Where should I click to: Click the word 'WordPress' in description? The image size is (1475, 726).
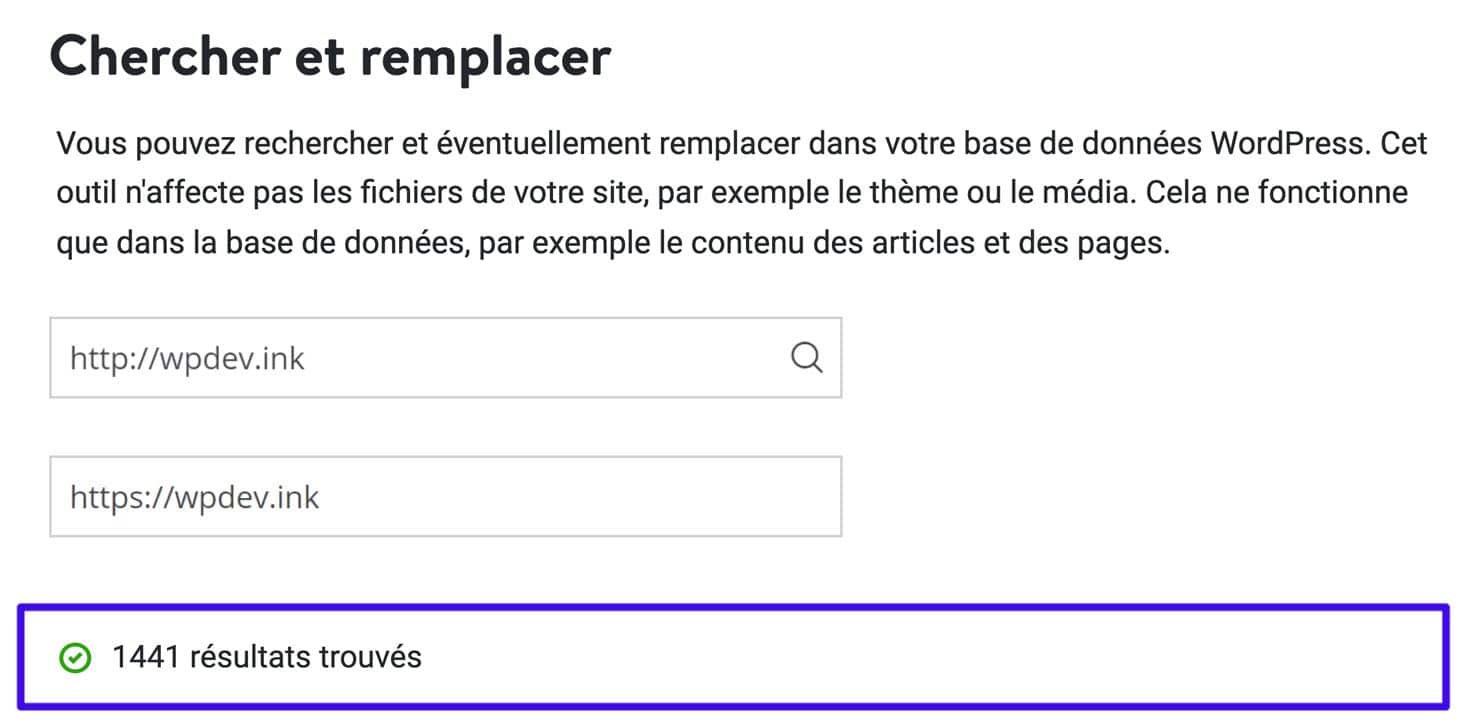[x=1288, y=144]
